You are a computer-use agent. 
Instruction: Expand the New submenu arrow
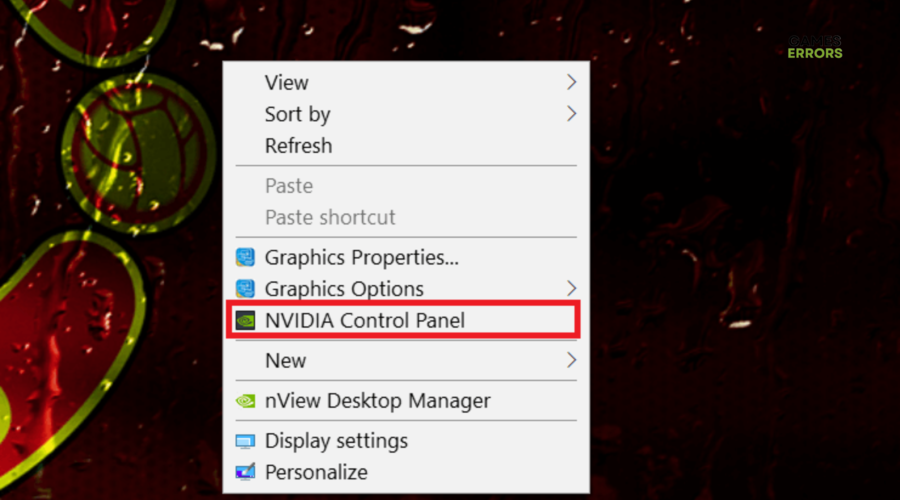tap(571, 360)
